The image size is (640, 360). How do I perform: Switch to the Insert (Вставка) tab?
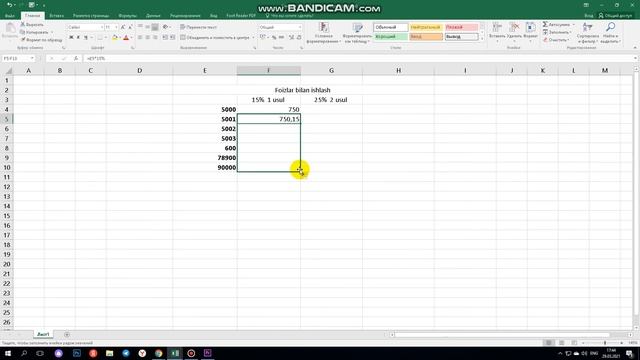[56, 16]
